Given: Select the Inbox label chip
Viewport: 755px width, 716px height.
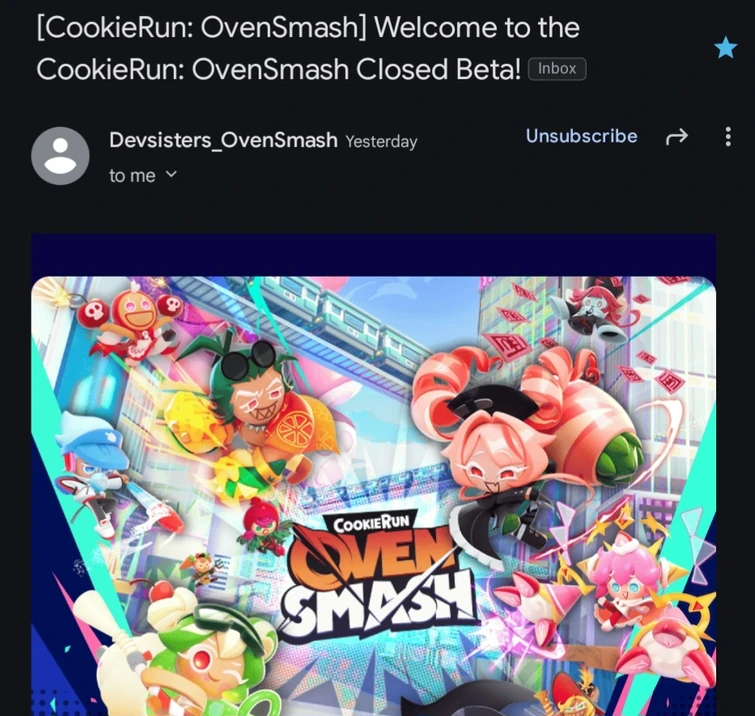Looking at the screenshot, I should tap(557, 69).
